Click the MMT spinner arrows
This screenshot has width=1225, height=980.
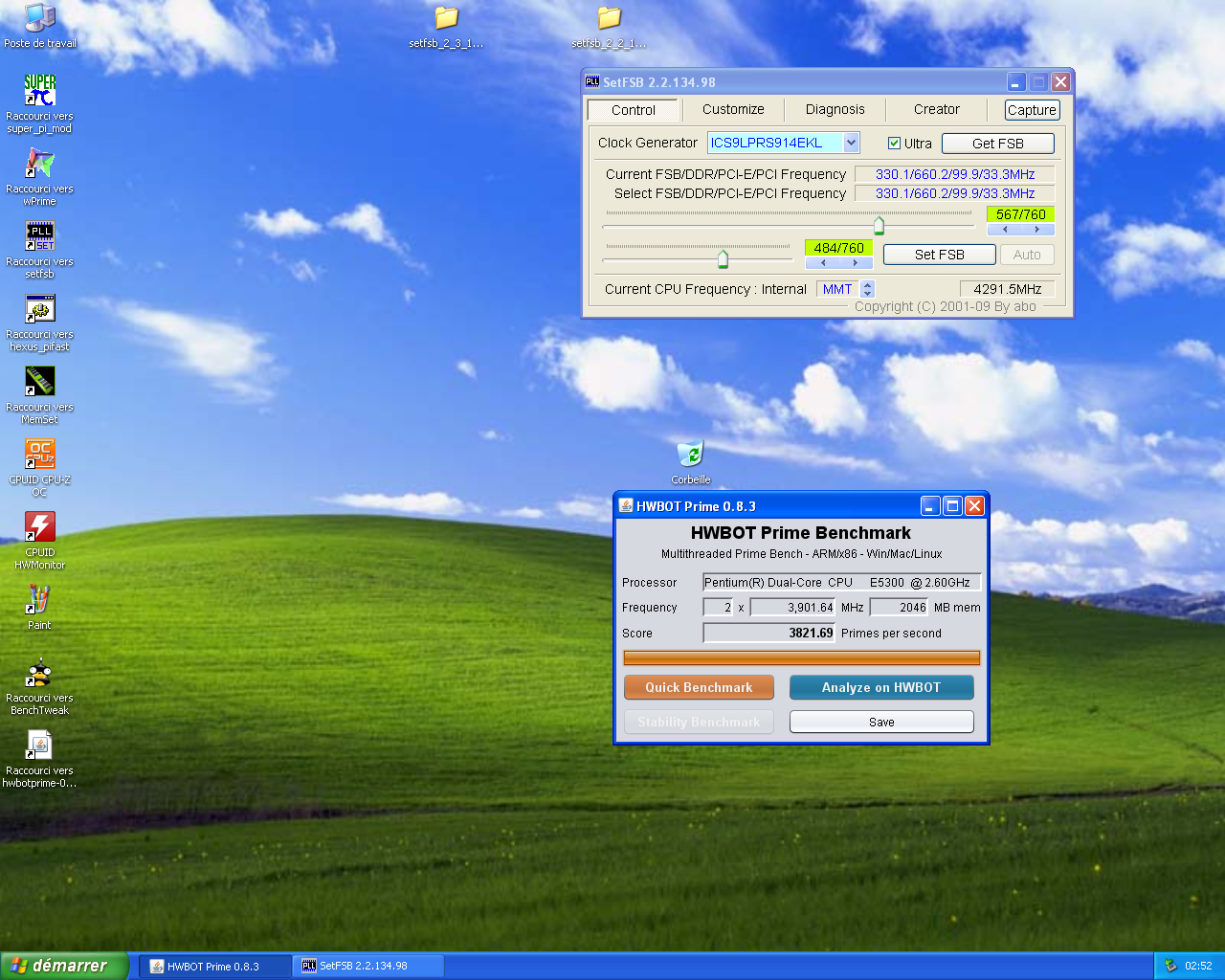867,289
